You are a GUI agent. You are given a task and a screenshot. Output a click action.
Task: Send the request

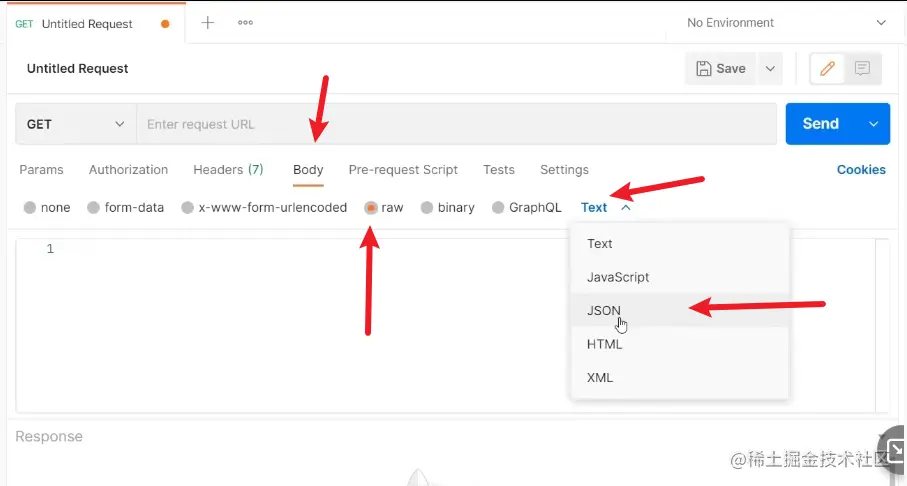coord(820,123)
